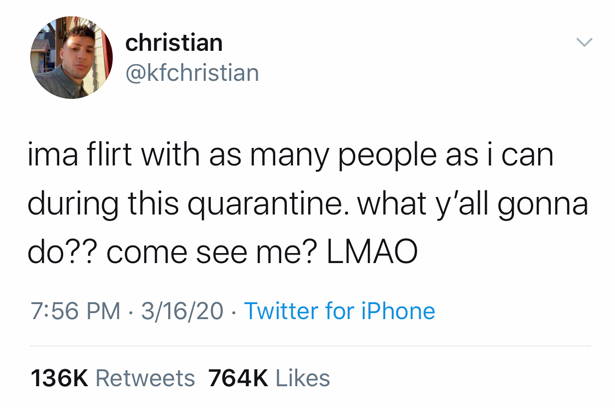Open the @kfchristian handle

pos(192,73)
